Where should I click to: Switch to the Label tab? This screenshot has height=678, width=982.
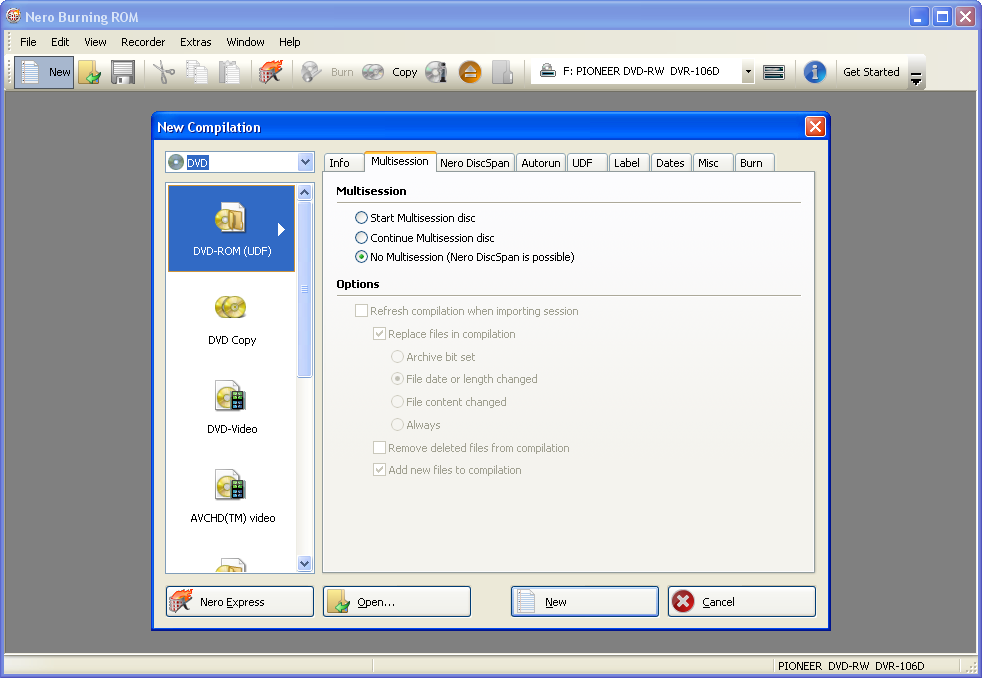point(629,163)
